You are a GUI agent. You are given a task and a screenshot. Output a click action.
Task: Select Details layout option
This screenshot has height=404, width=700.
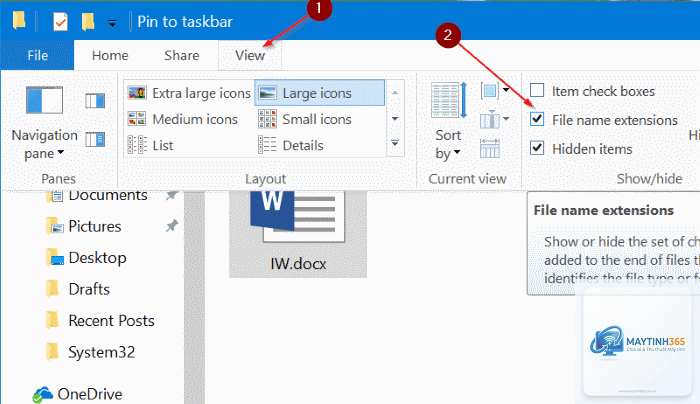point(291,145)
